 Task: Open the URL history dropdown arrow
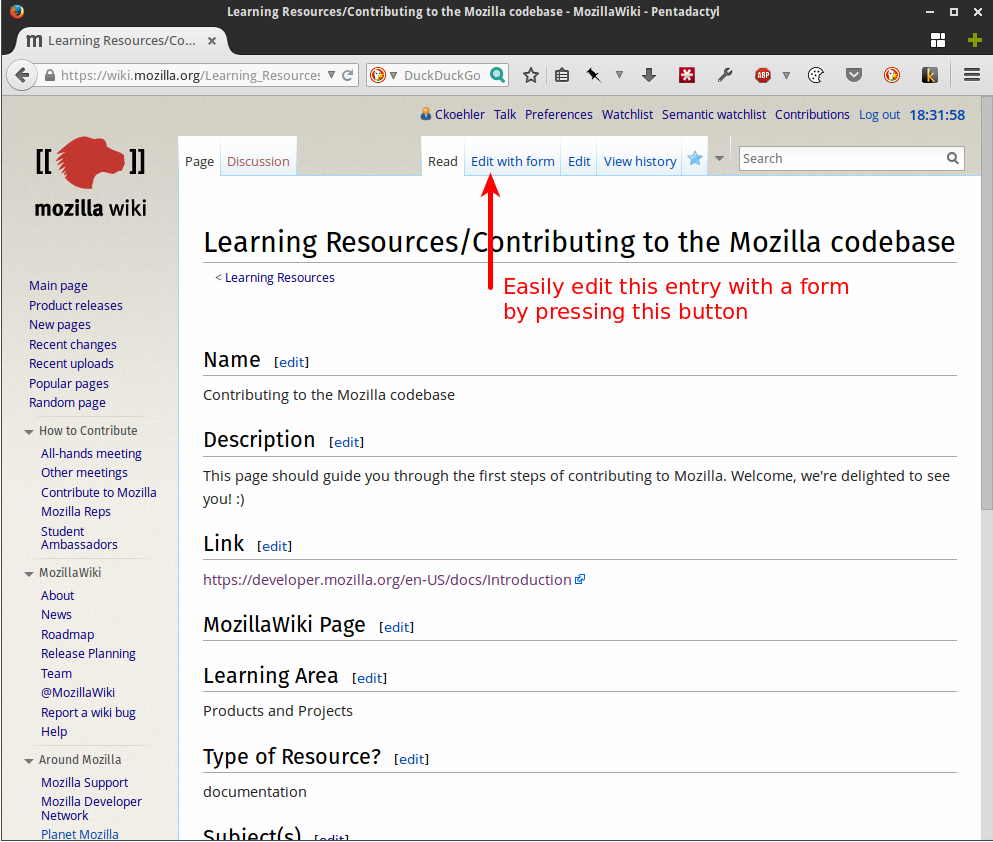pos(331,75)
